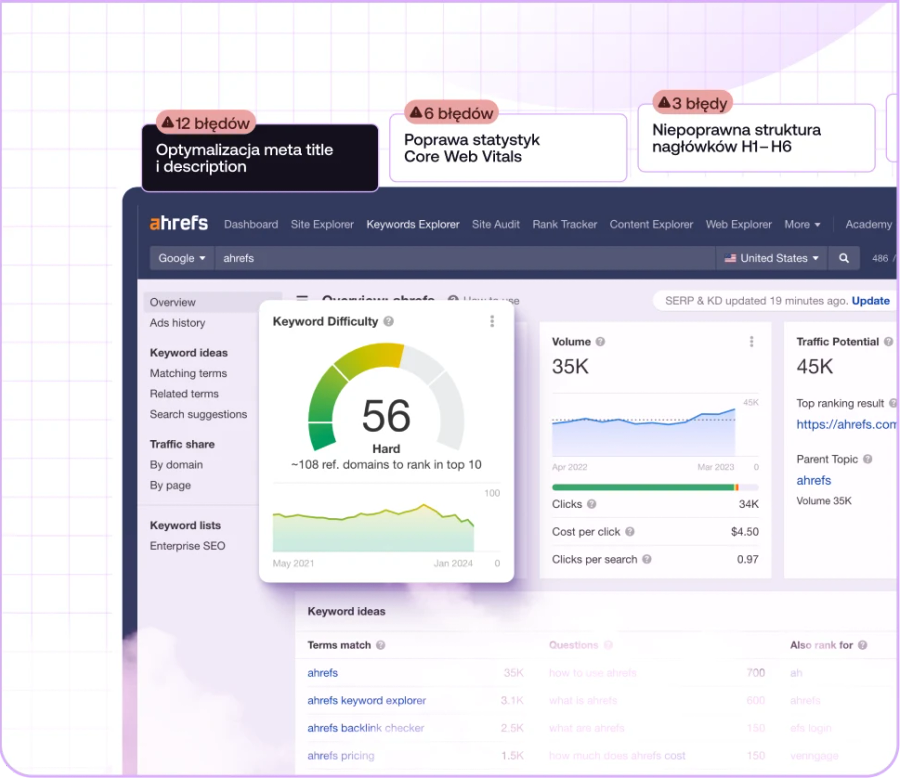Open Site Audit in top navigation
The width and height of the screenshot is (900, 778).
496,225
